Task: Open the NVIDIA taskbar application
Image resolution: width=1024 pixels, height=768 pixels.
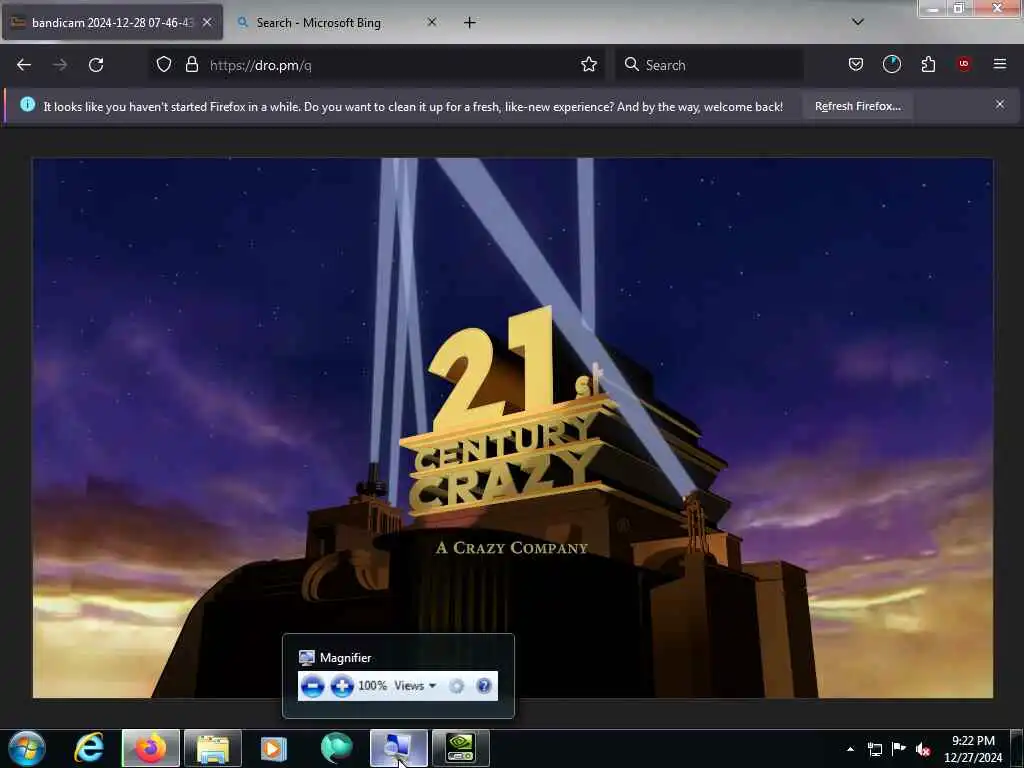Action: [x=460, y=748]
